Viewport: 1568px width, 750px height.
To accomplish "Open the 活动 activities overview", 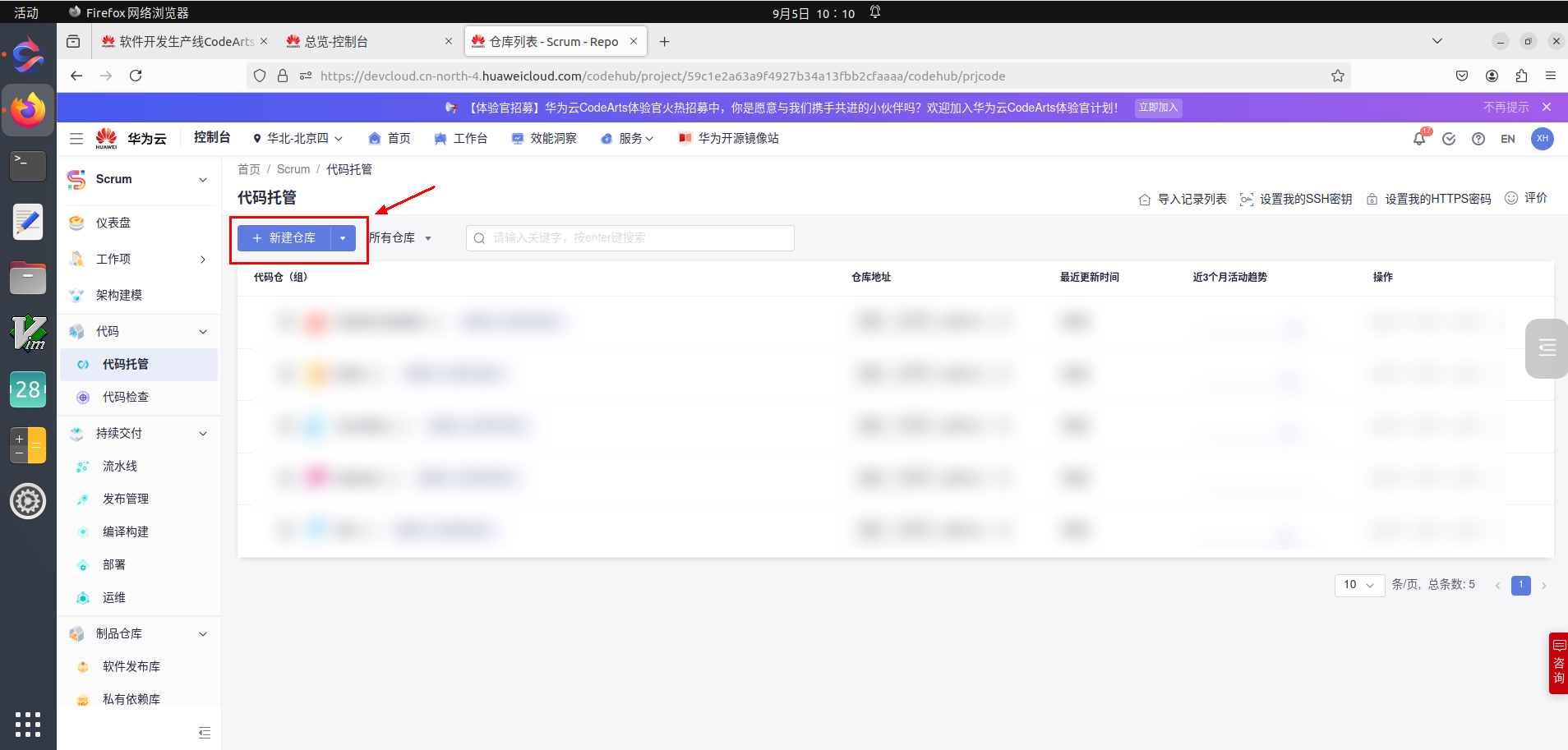I will click(x=26, y=12).
